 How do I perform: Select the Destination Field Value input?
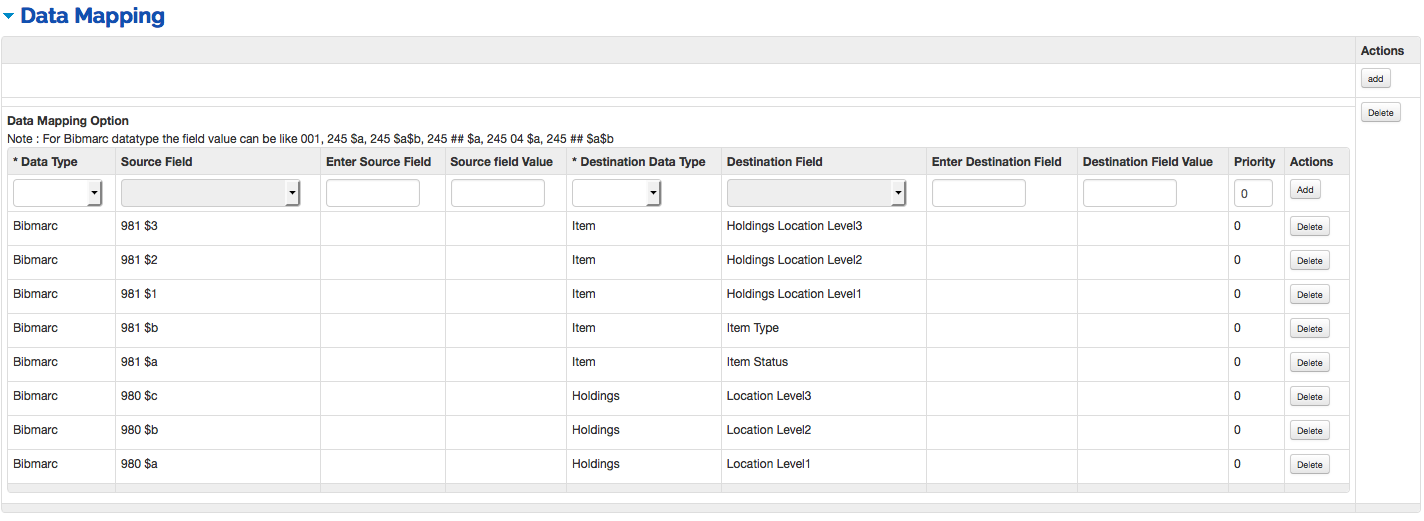click(1129, 193)
